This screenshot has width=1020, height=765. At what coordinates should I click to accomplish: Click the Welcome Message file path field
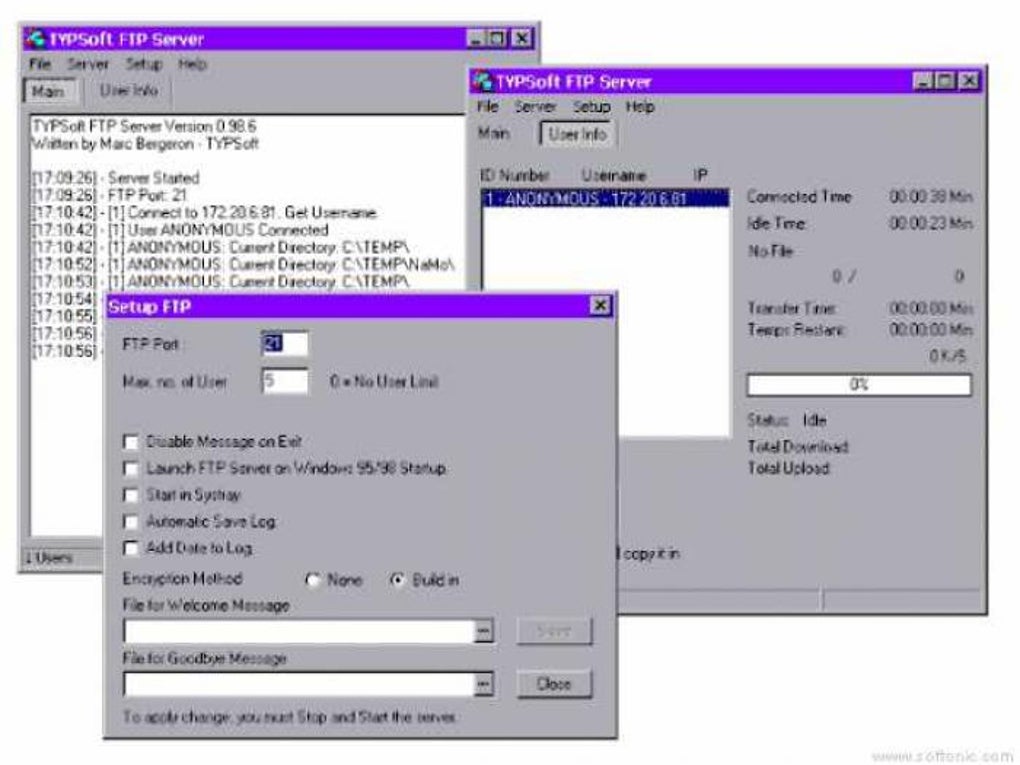click(299, 630)
